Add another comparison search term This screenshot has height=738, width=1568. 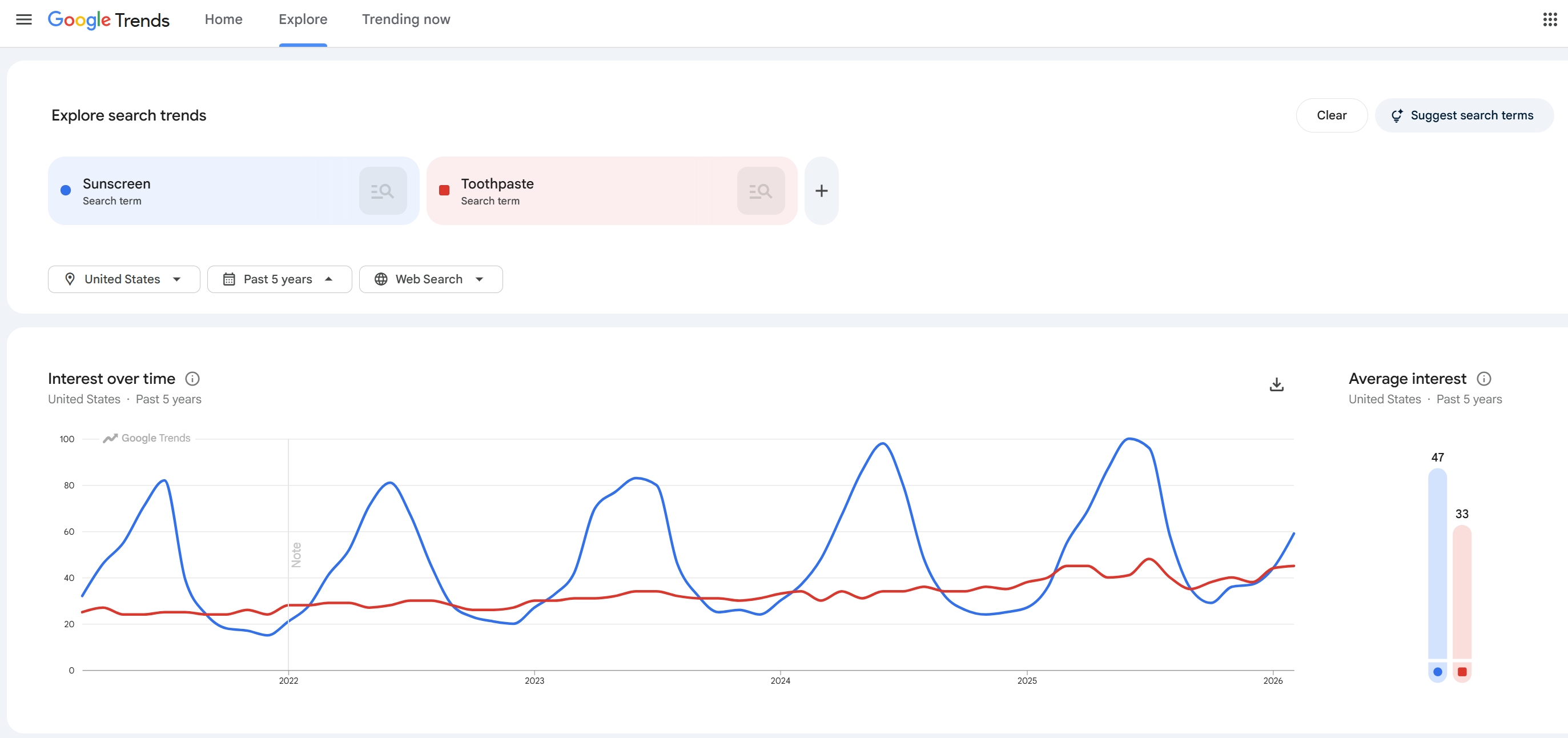(x=821, y=191)
